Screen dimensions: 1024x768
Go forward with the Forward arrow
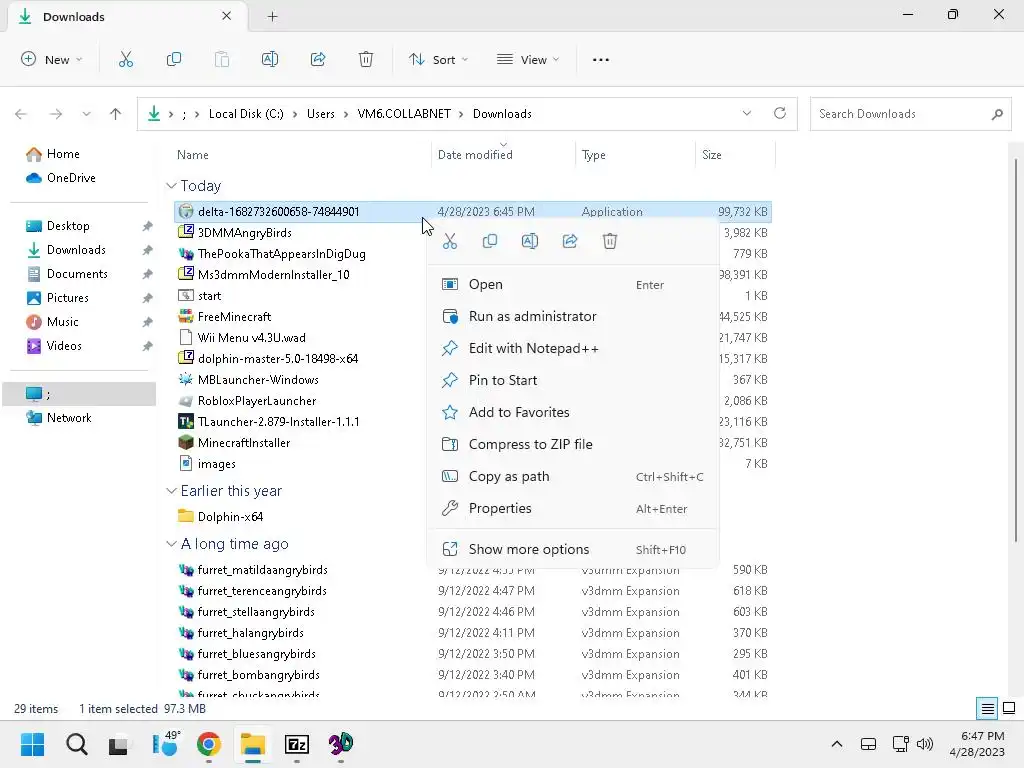56,114
